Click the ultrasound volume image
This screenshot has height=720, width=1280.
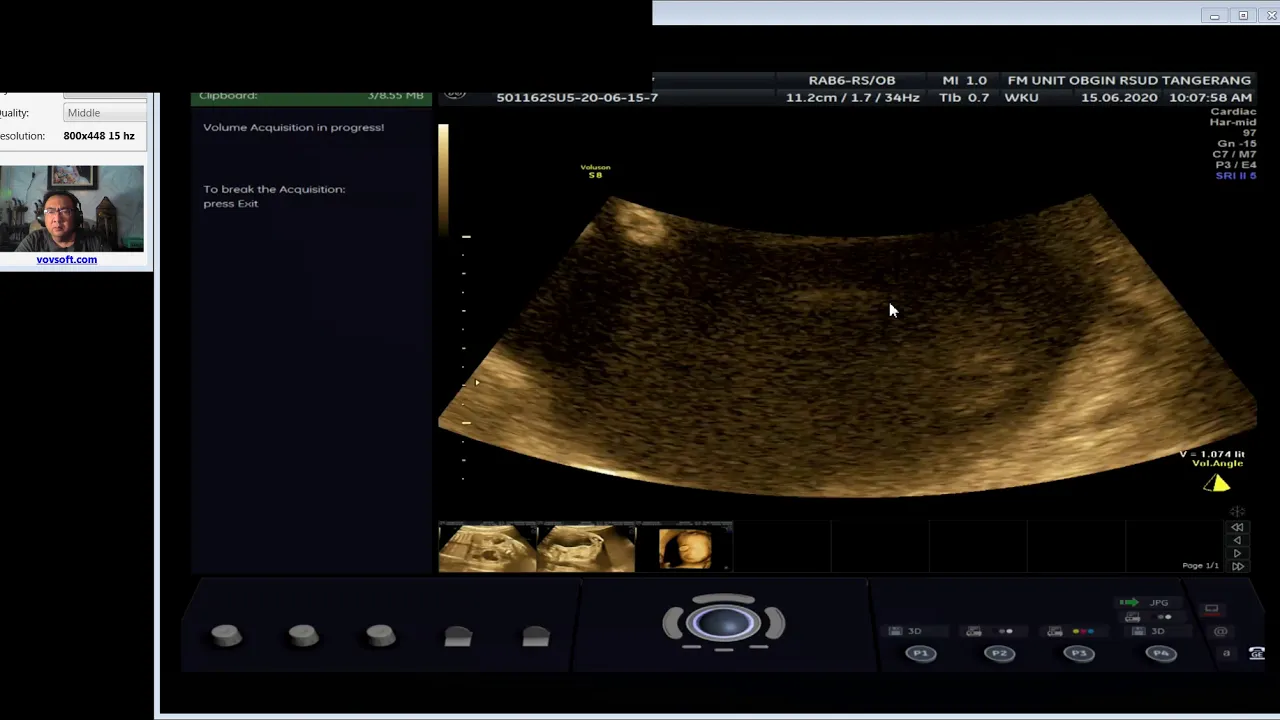click(x=847, y=345)
